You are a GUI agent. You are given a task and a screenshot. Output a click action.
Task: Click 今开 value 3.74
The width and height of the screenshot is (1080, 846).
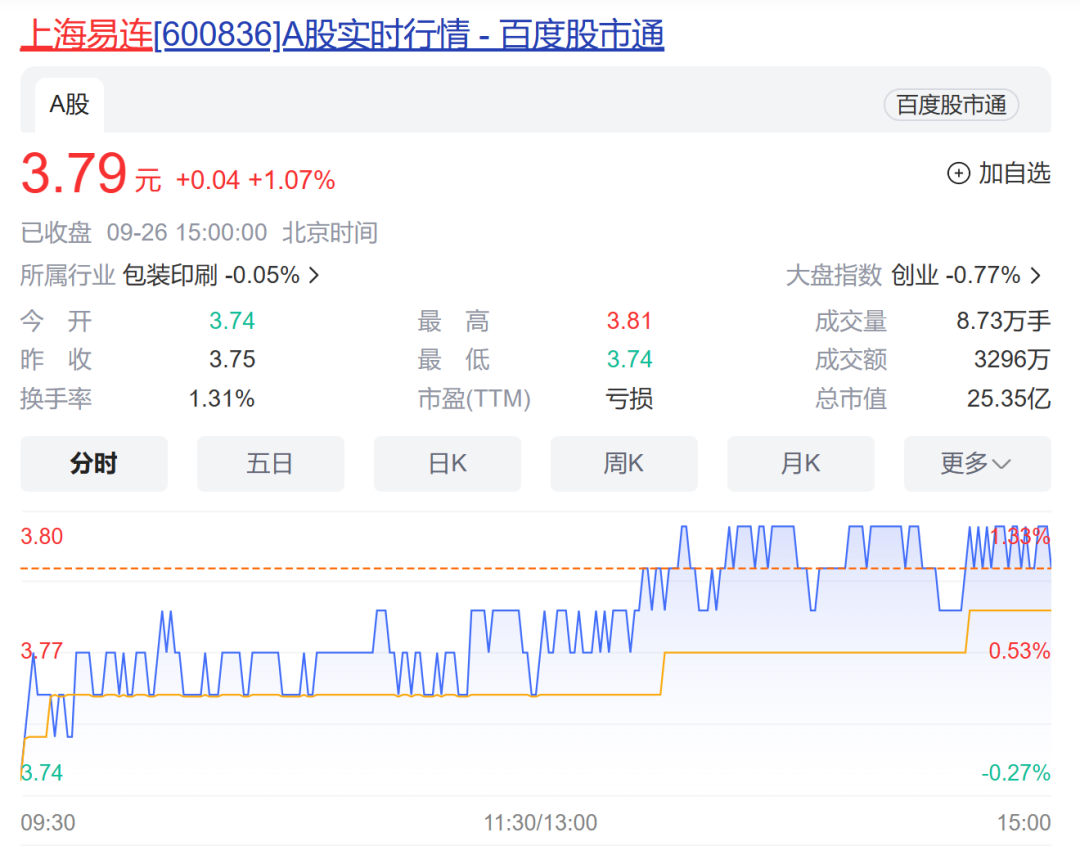click(x=232, y=321)
